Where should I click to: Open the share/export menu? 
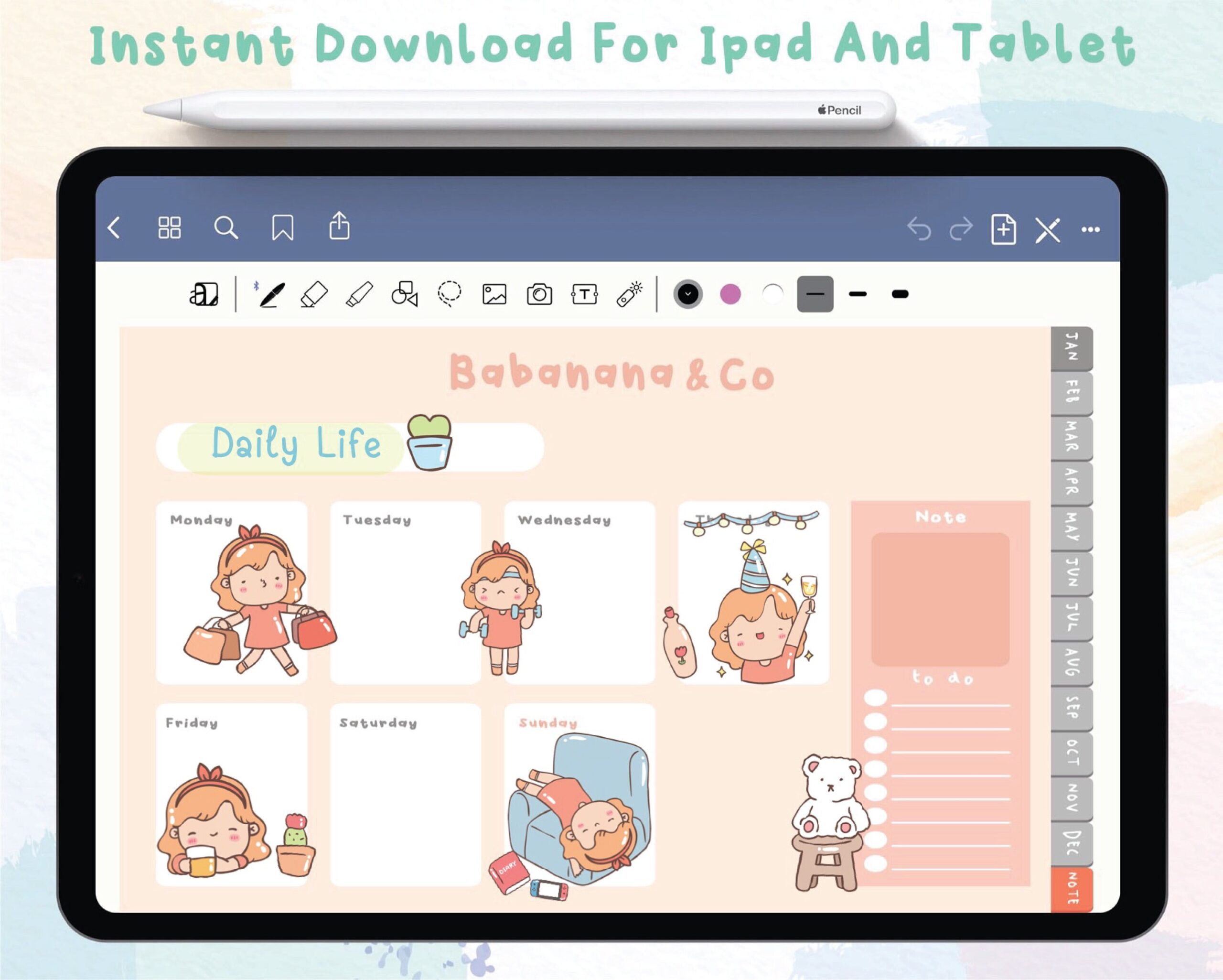[339, 226]
